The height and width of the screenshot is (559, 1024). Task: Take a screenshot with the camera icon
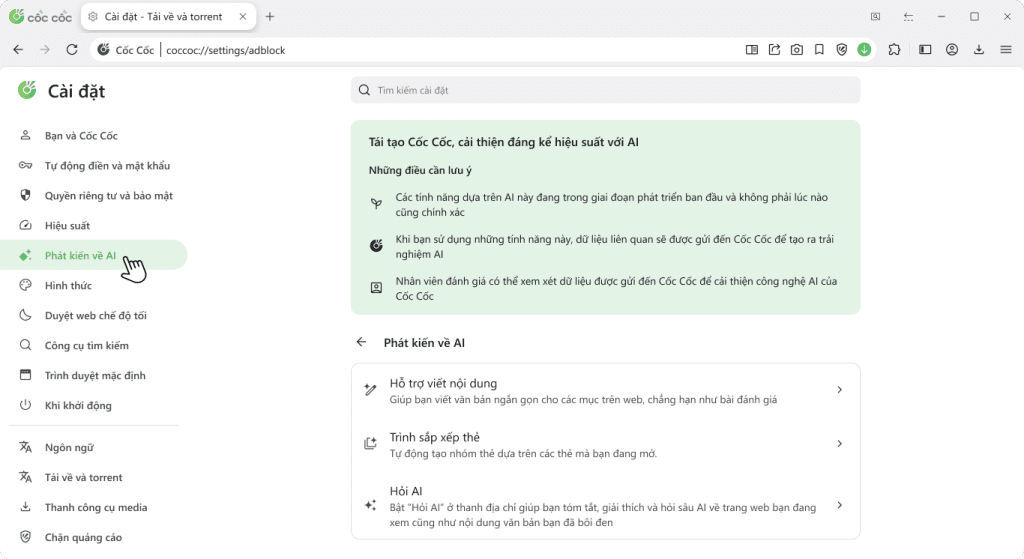tap(796, 50)
